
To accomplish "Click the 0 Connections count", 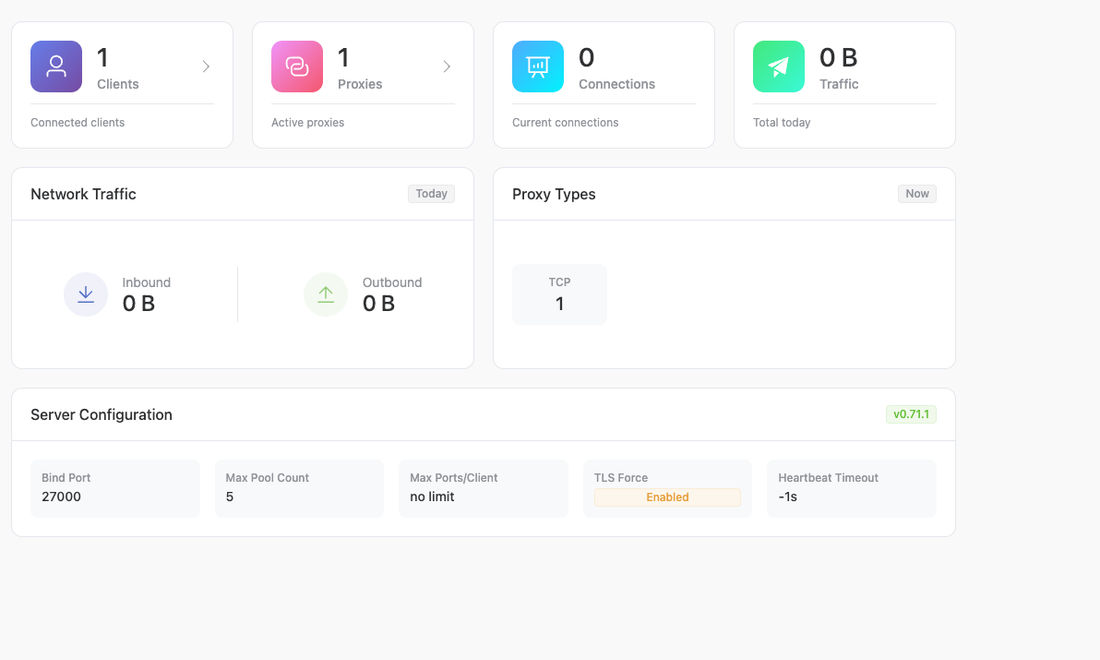I will pyautogui.click(x=586, y=58).
